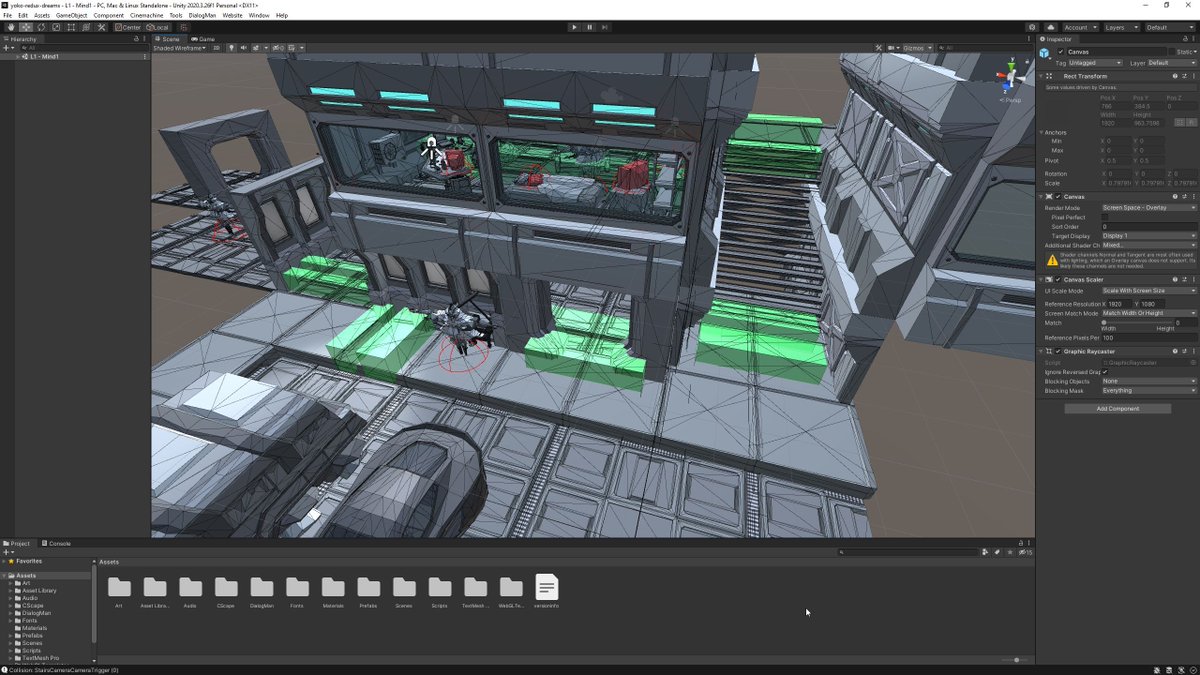Screen dimensions: 1200x675
Task: Click the Project create plus button
Action: click(x=7, y=552)
